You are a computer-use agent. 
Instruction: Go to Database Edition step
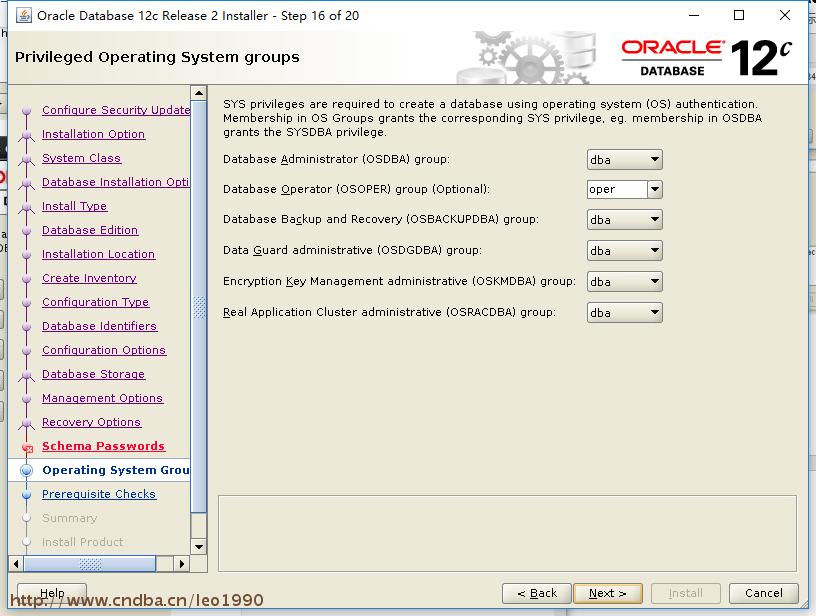[90, 230]
